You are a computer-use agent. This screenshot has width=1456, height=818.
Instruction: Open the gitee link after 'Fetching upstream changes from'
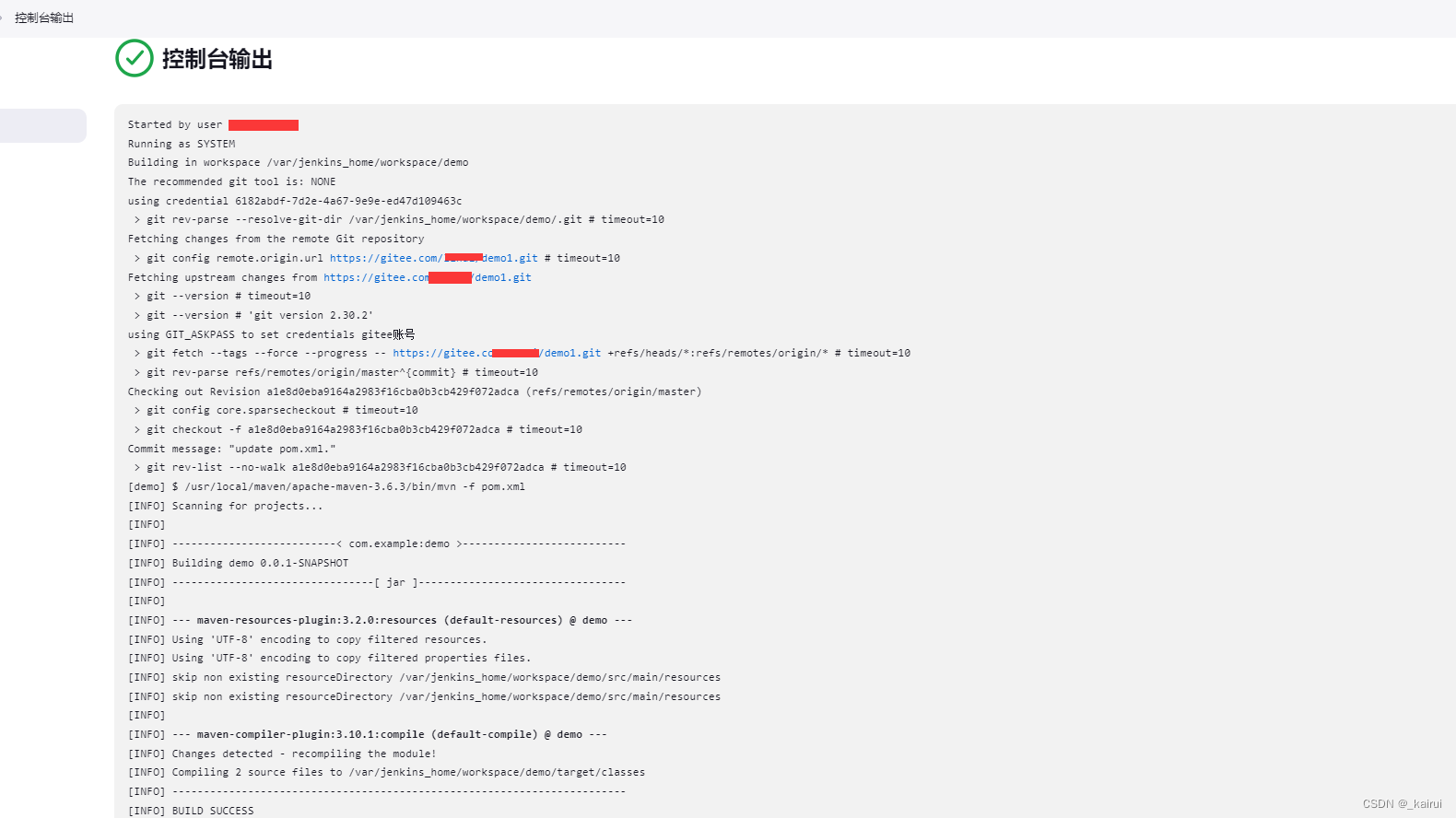(x=428, y=277)
